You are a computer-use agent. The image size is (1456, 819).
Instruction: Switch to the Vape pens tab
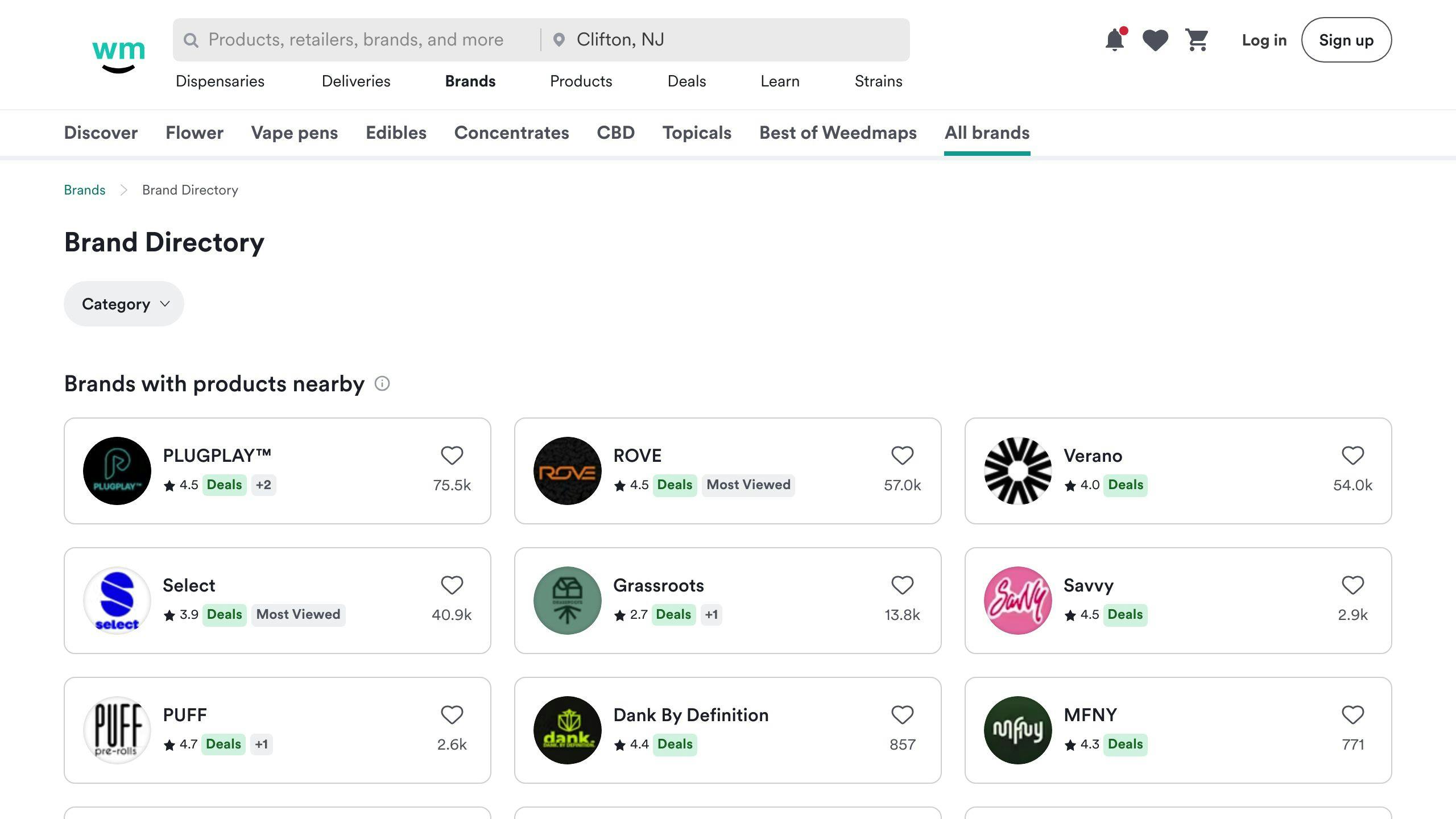point(295,133)
